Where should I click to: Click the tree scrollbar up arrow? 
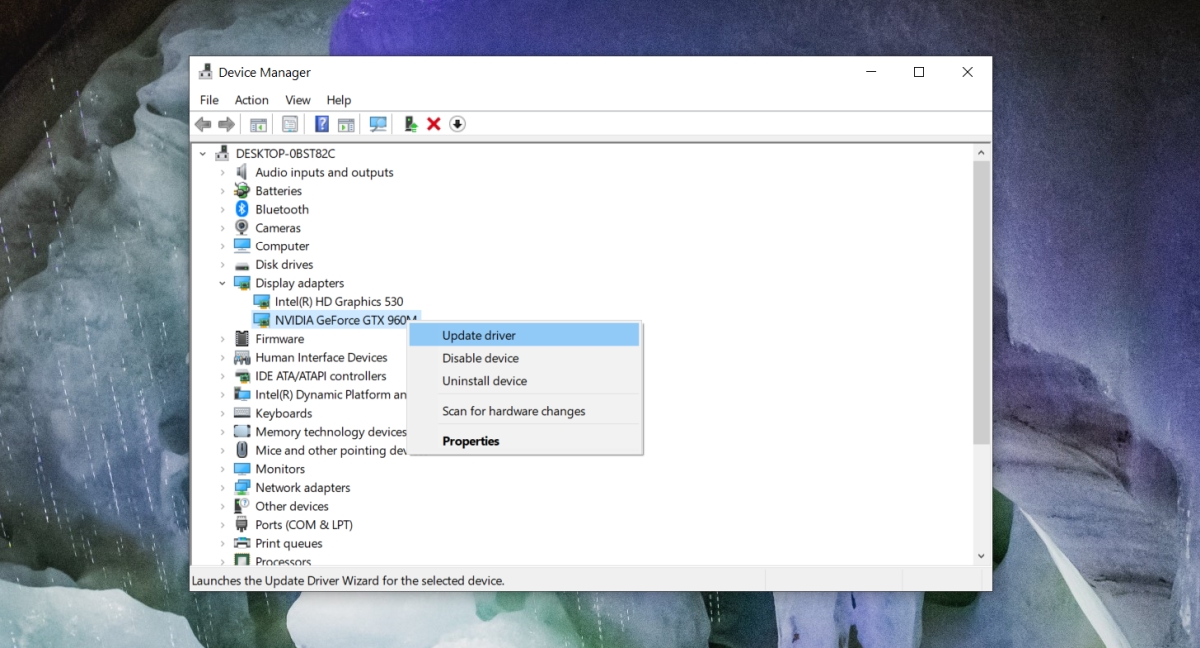981,153
